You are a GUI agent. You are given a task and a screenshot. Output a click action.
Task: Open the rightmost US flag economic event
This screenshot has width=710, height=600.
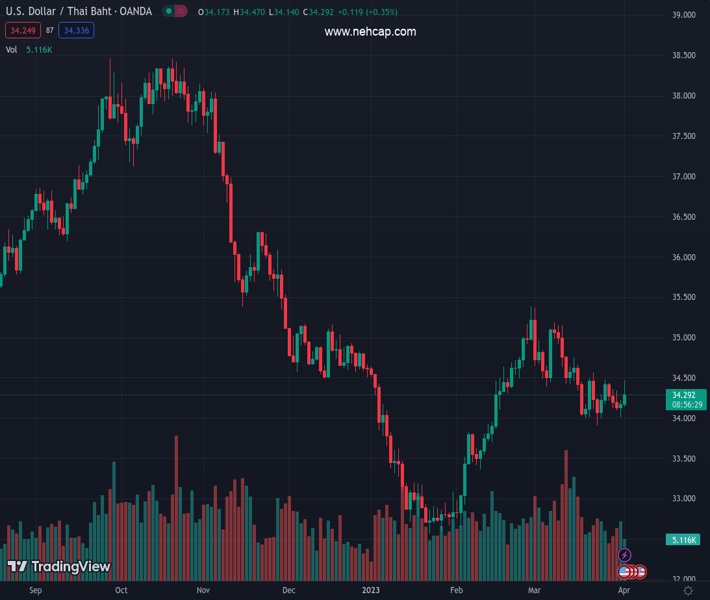641,572
